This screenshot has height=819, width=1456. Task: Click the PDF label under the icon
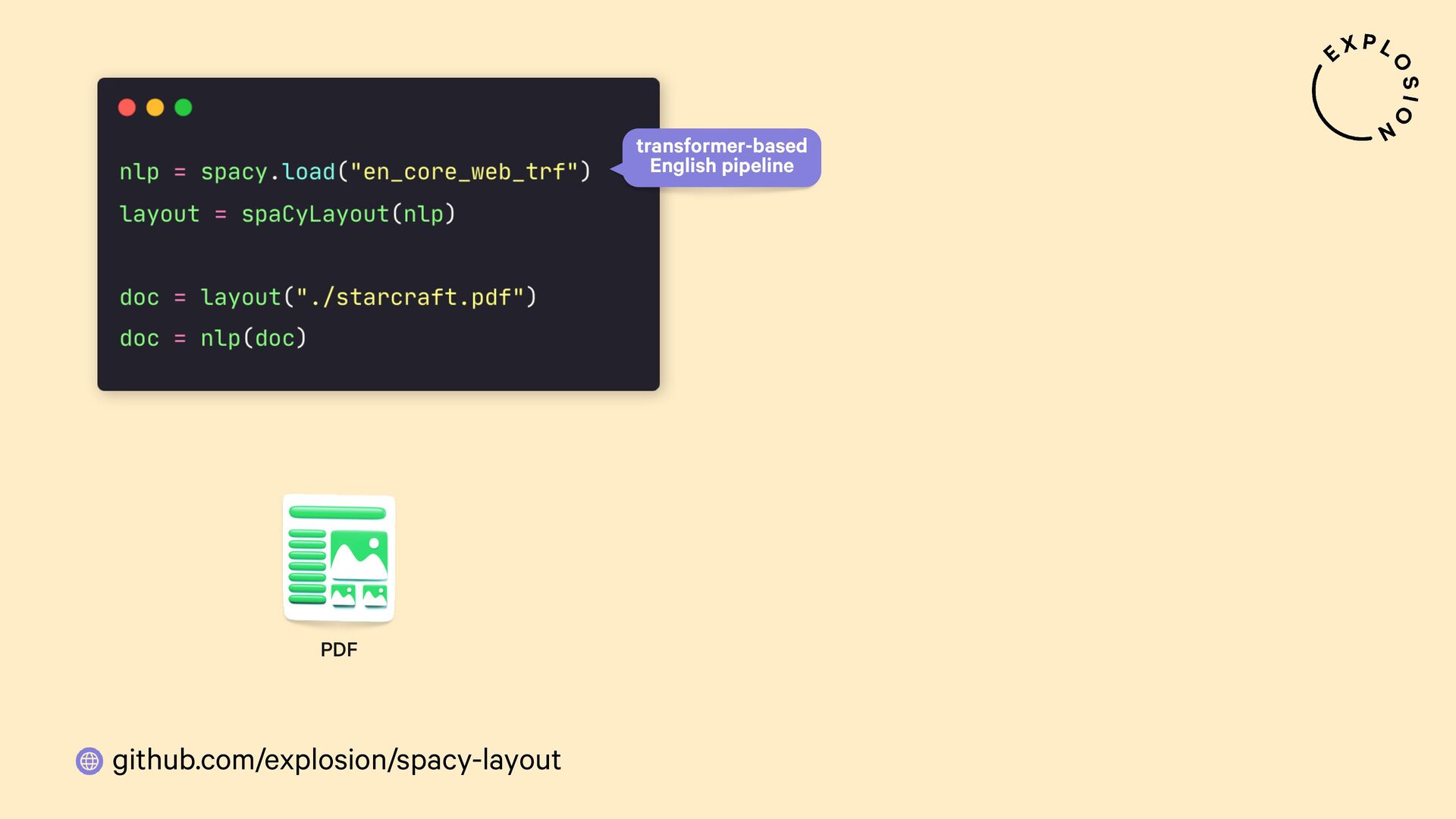point(338,650)
